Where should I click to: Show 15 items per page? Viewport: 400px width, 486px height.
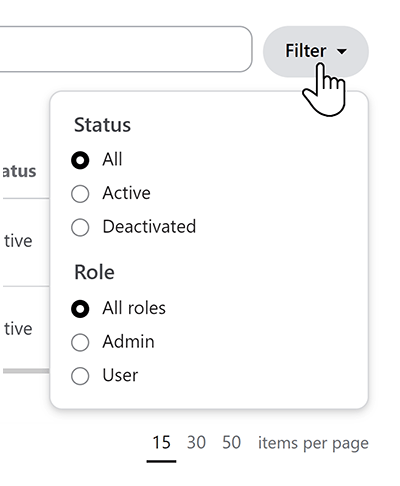[x=161, y=443]
